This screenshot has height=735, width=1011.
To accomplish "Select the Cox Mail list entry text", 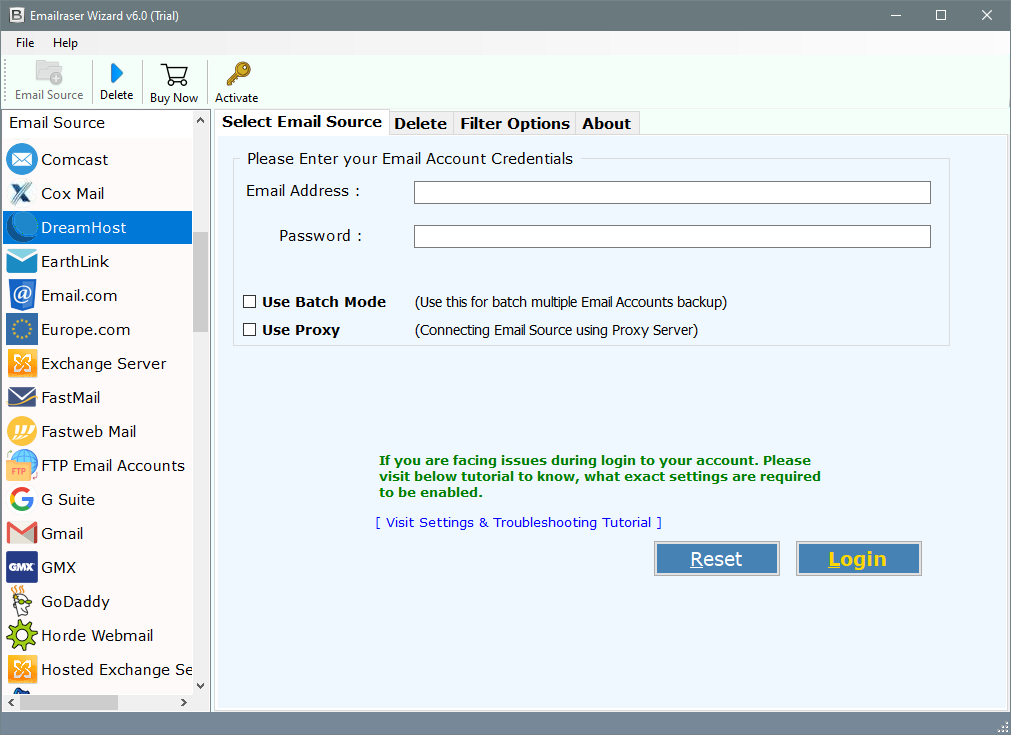I will click(72, 193).
